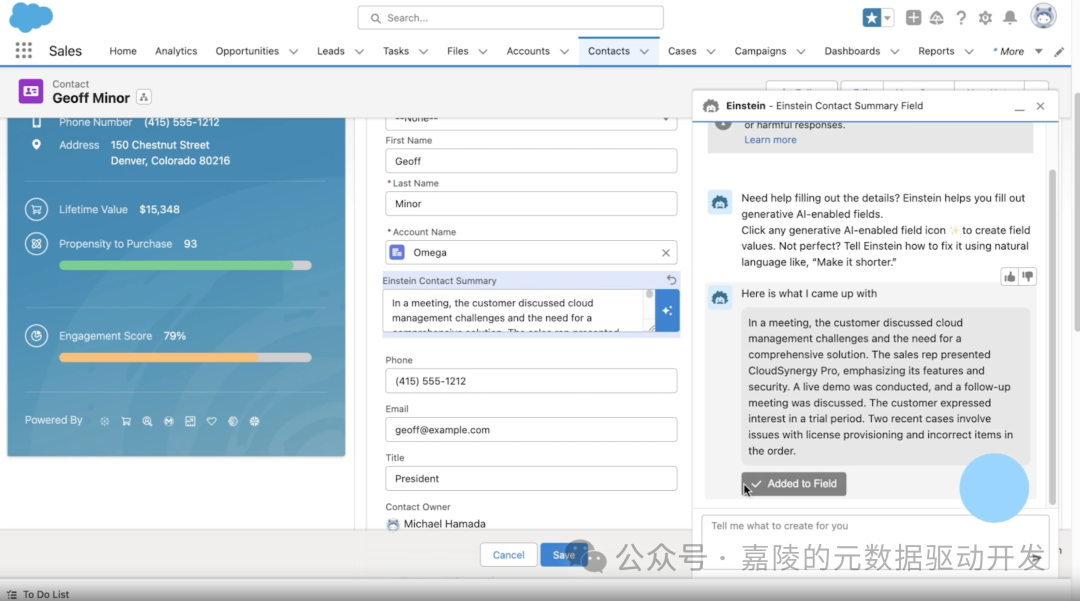Click the Salesforce cloud logo
Screen dimensions: 1080x601
31,17
